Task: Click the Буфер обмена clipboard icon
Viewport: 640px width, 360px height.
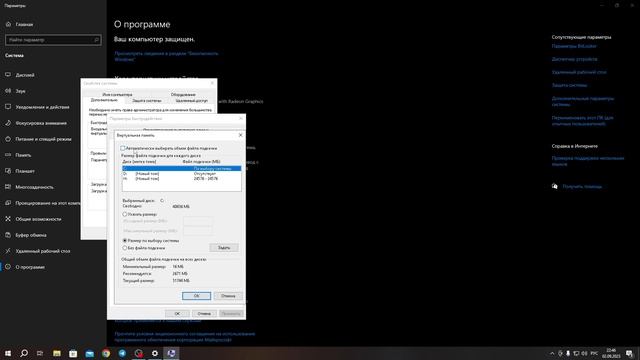Action: [8, 235]
